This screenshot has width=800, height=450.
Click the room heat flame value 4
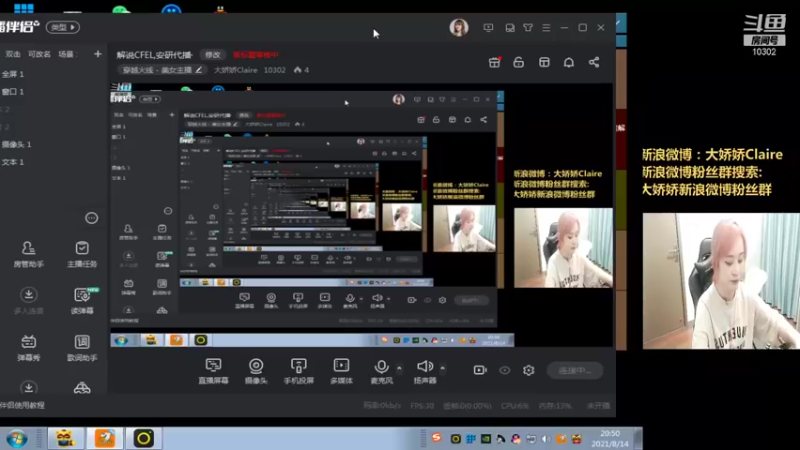click(301, 70)
